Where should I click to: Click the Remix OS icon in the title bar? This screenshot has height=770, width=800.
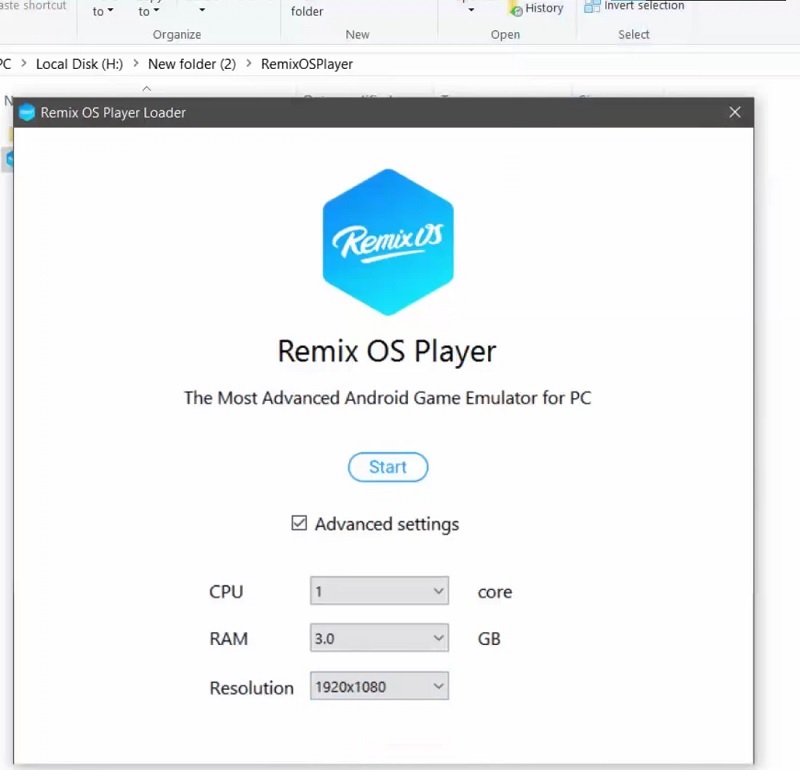pyautogui.click(x=26, y=112)
